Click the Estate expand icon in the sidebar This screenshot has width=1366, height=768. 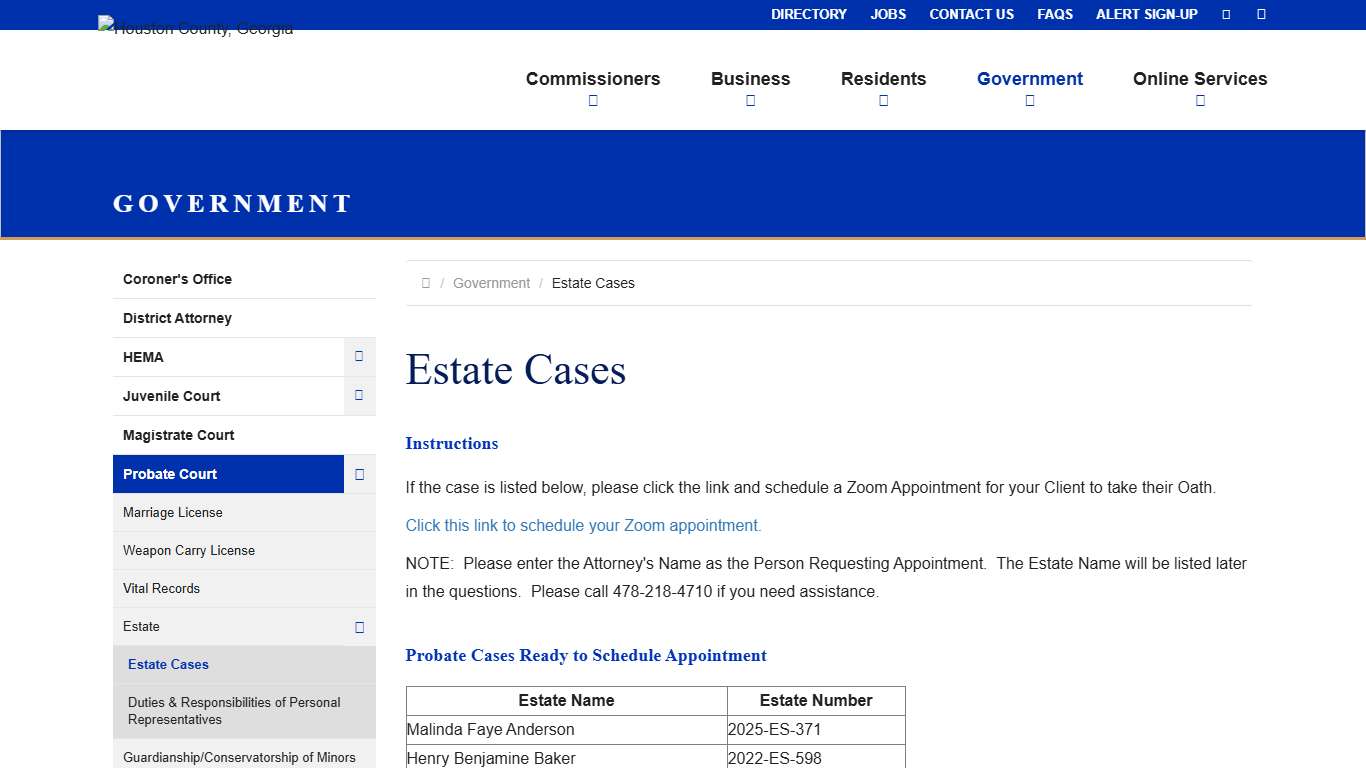(359, 627)
